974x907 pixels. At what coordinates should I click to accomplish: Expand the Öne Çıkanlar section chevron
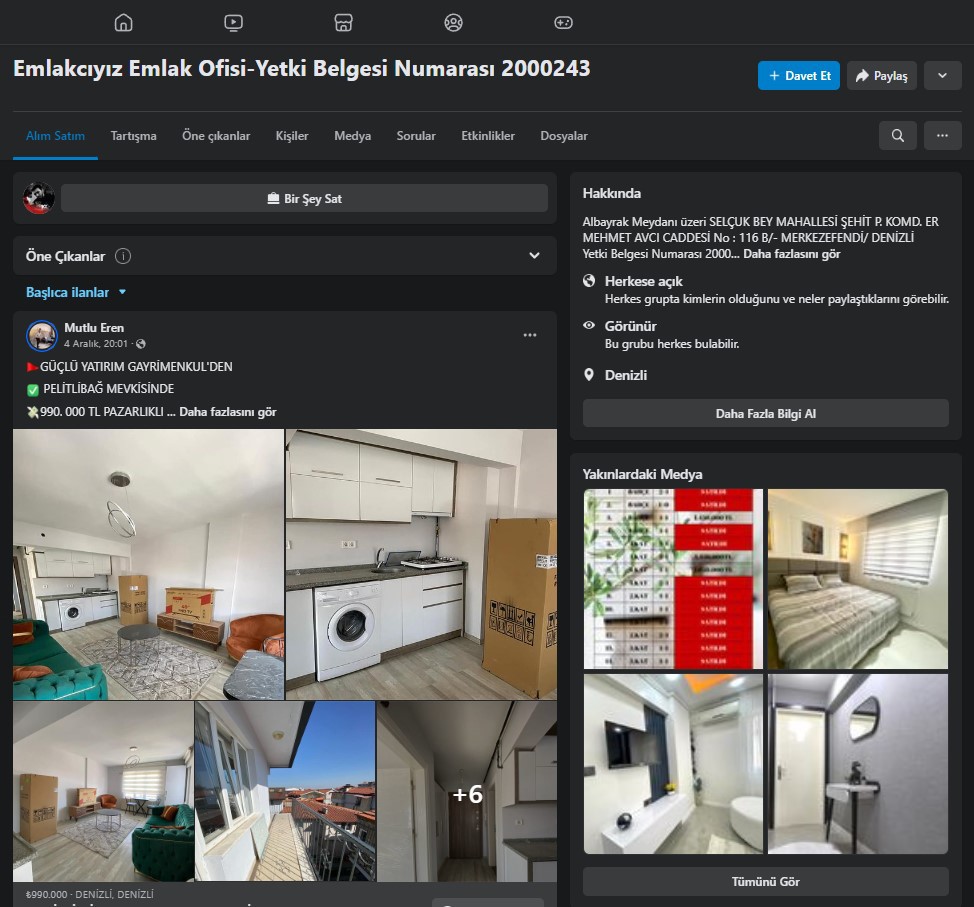coord(534,256)
